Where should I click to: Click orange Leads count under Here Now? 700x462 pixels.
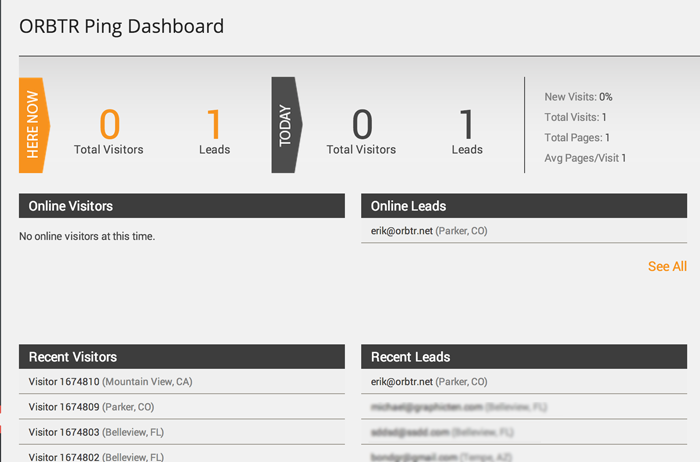pyautogui.click(x=214, y=124)
